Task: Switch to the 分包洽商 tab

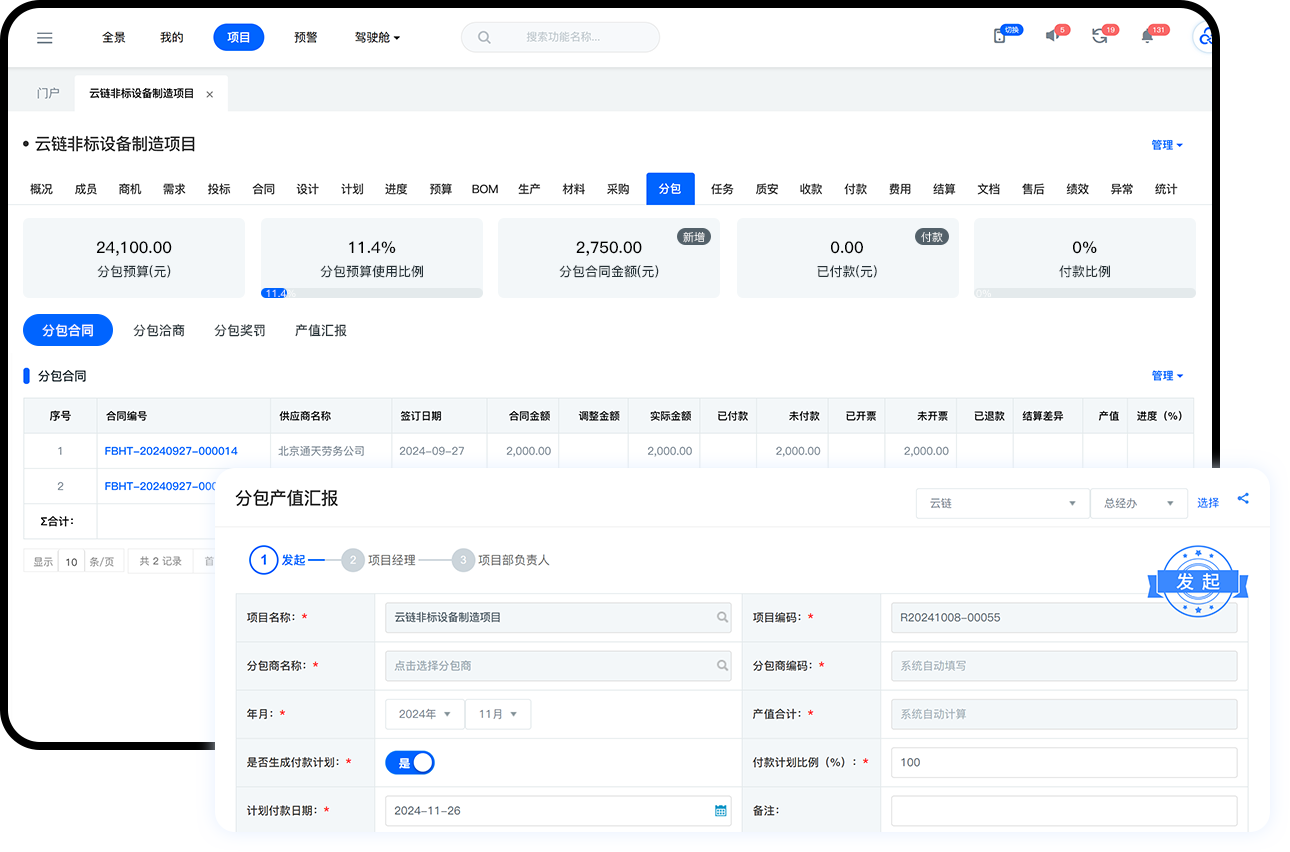Action: click(x=159, y=331)
